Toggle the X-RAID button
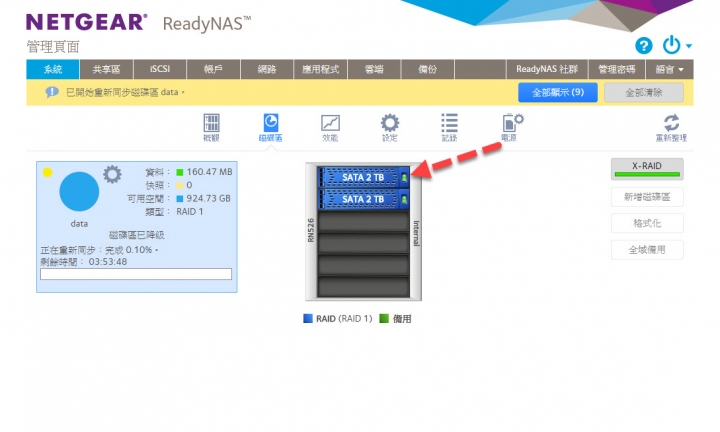 [647, 169]
